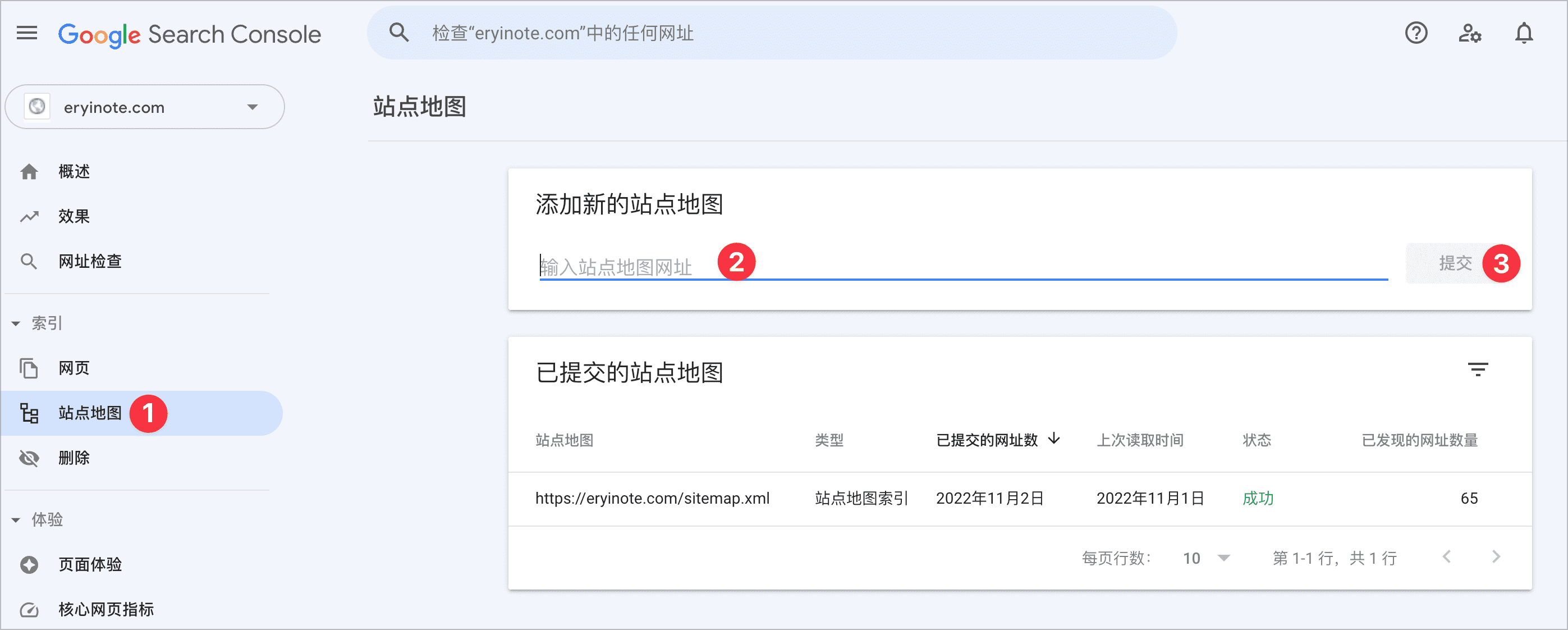The width and height of the screenshot is (1568, 630).
Task: Click the 2022年11月1日 last read cell
Action: (x=1150, y=499)
